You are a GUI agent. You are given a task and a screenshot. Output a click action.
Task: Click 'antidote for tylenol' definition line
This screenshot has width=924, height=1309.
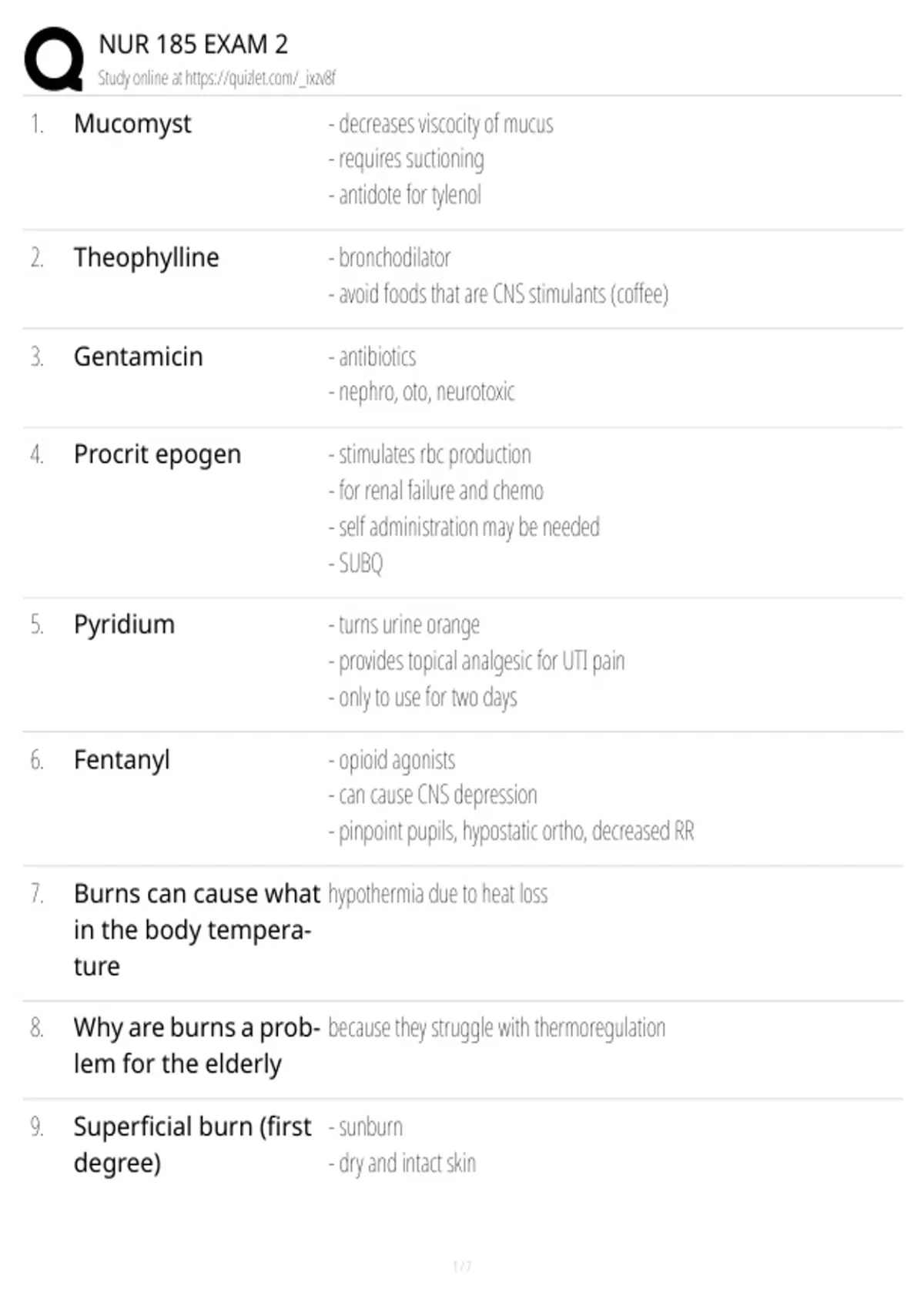(x=405, y=195)
